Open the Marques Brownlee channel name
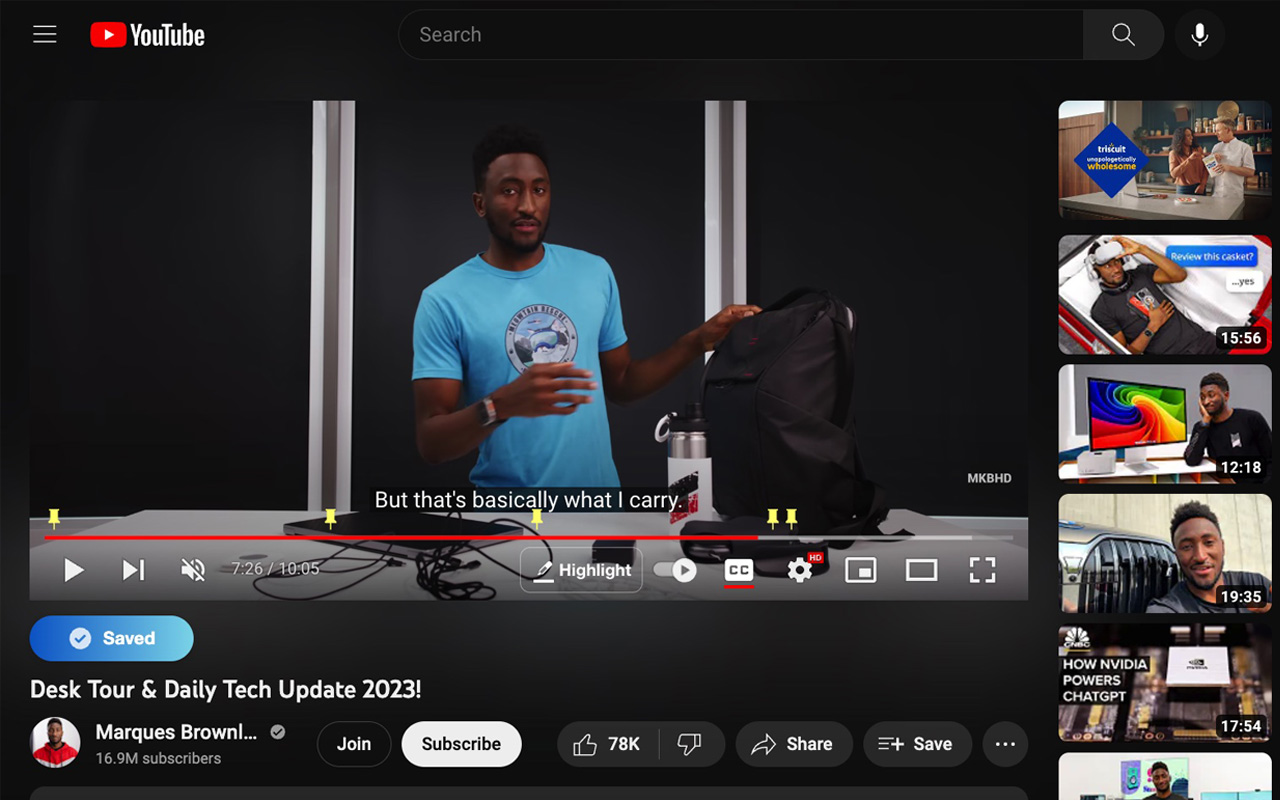This screenshot has height=800, width=1280. click(x=176, y=732)
